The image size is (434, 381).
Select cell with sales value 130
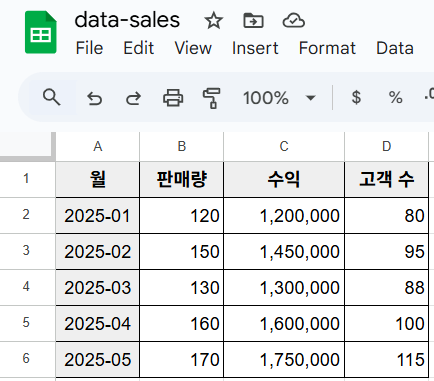point(182,287)
